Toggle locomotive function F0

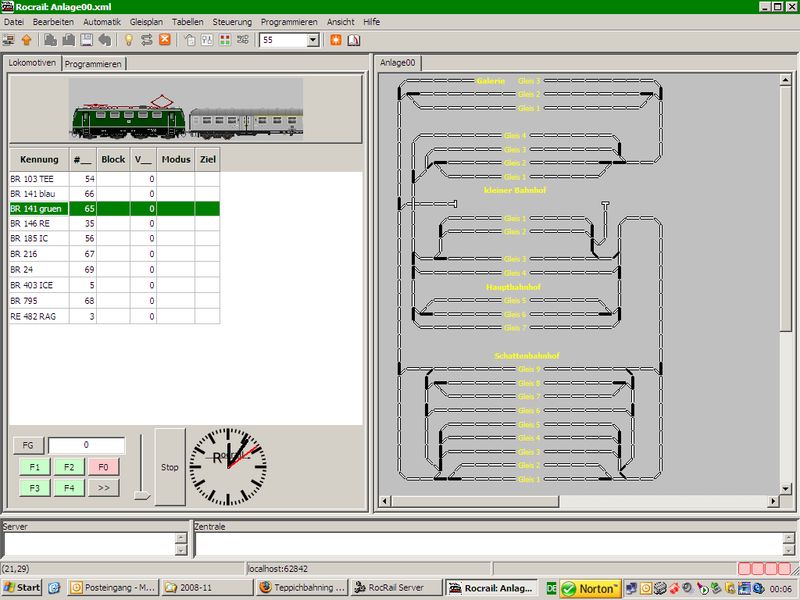[x=103, y=467]
